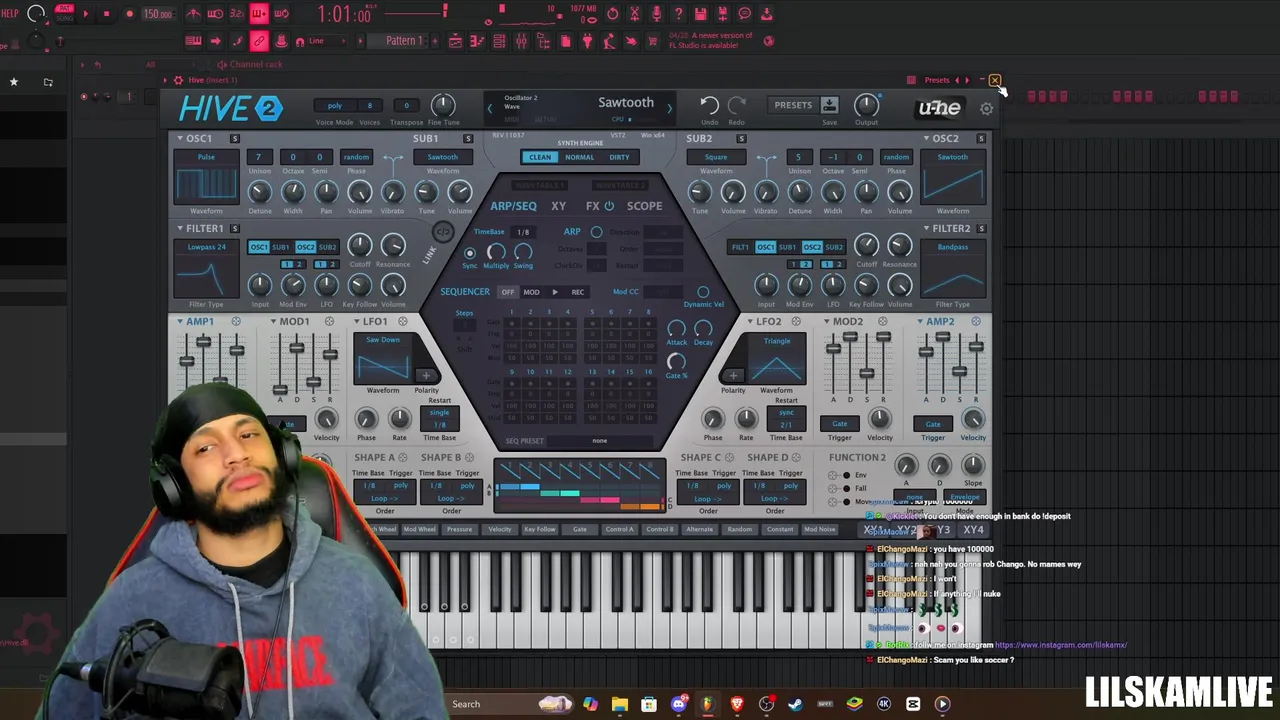This screenshot has height=720, width=1280.
Task: Collapse the OSC2 panel triangle
Action: (x=926, y=139)
